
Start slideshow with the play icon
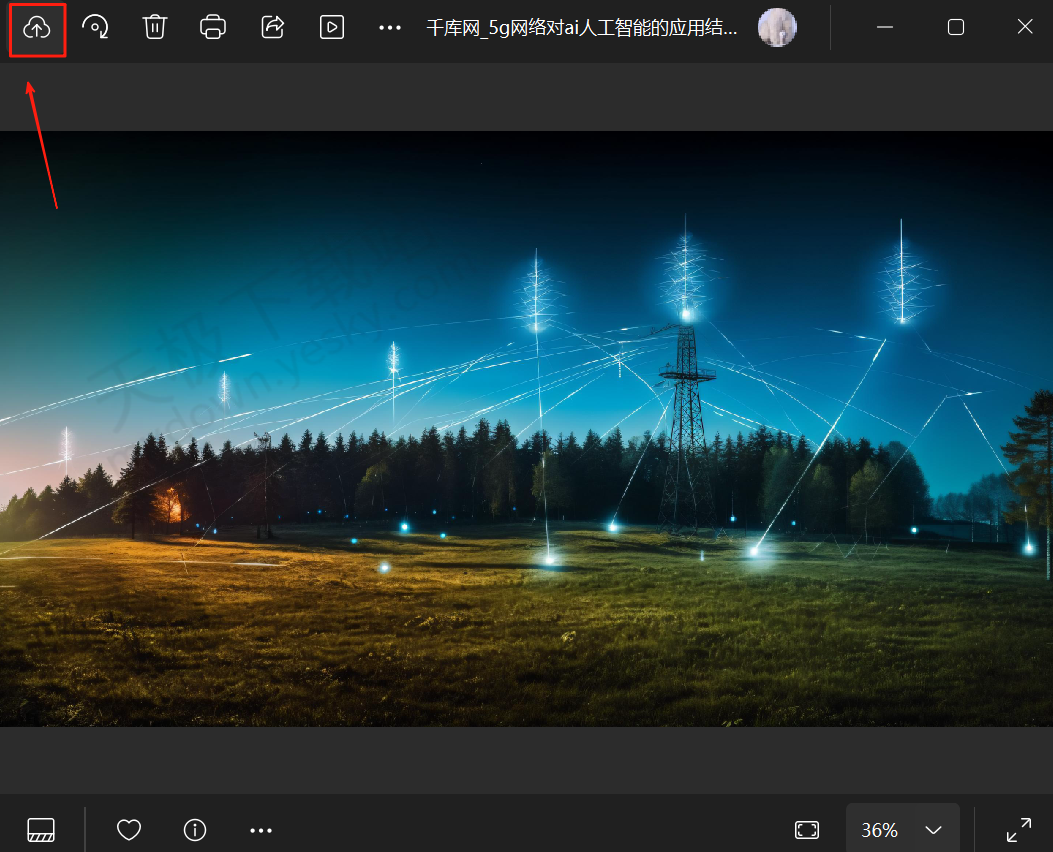click(x=332, y=27)
